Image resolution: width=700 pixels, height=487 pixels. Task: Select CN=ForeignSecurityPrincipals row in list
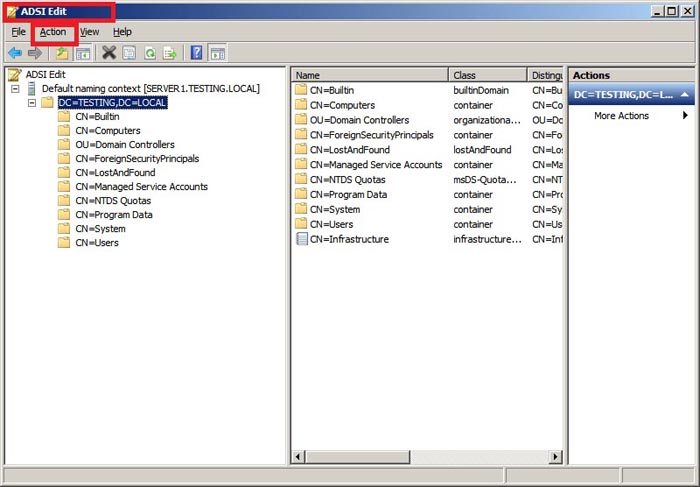(x=371, y=135)
